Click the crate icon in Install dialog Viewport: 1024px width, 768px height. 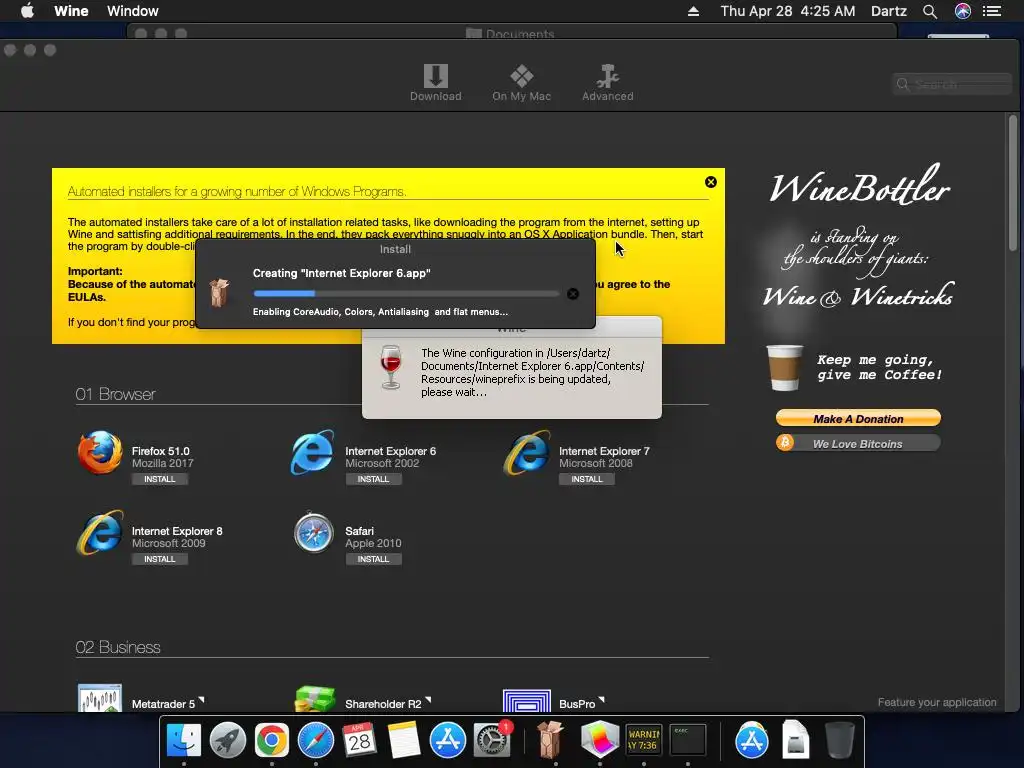click(x=219, y=293)
